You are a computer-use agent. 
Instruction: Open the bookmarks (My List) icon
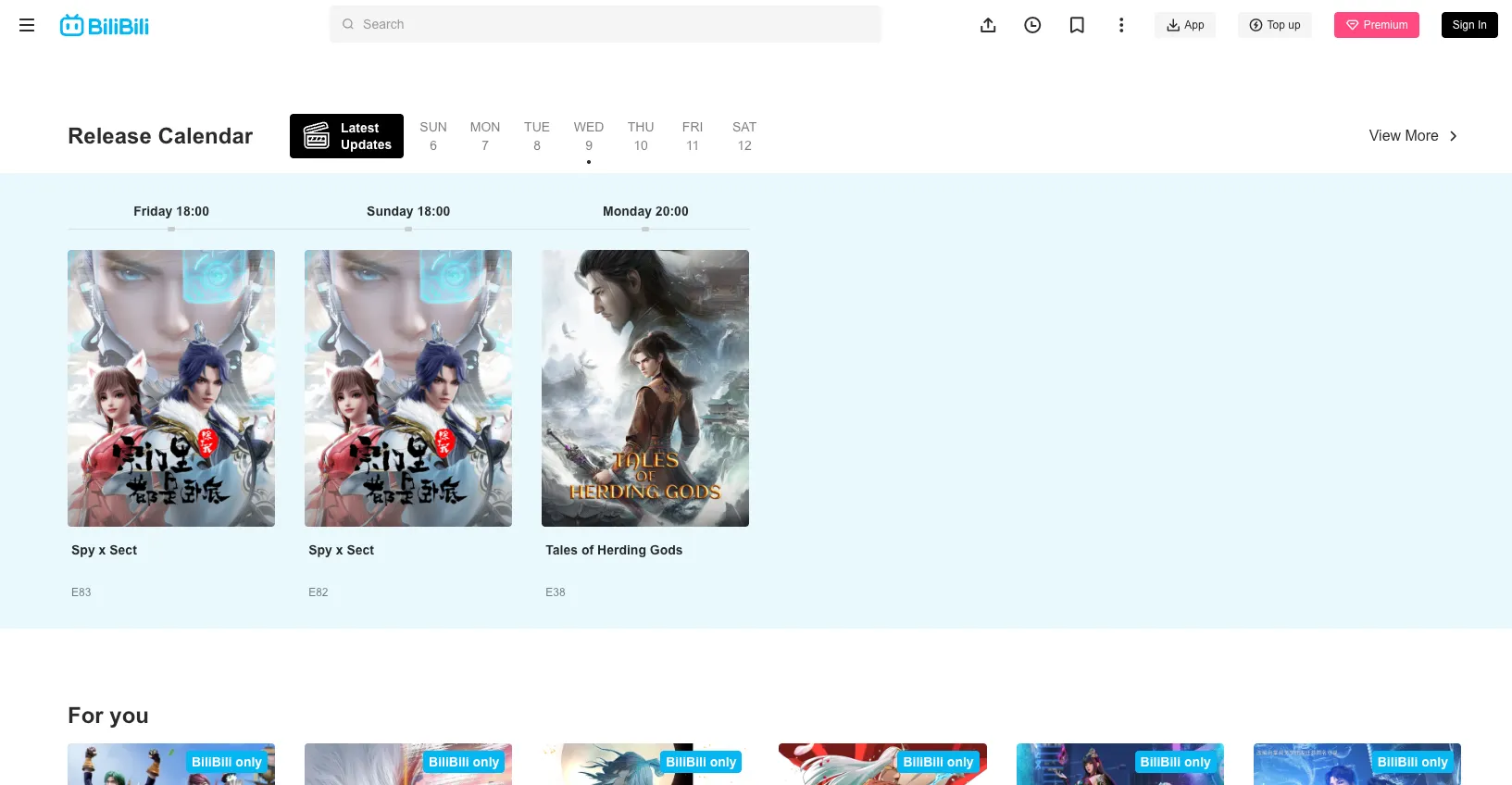1077,25
